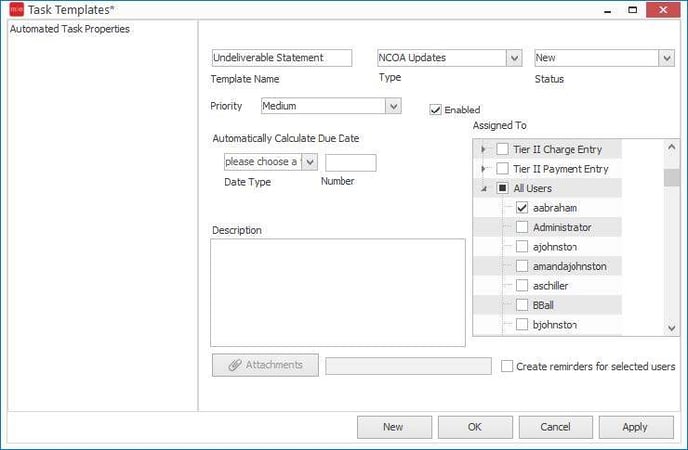Toggle the Enabled checkbox
Image resolution: width=688 pixels, height=450 pixels.
436,110
